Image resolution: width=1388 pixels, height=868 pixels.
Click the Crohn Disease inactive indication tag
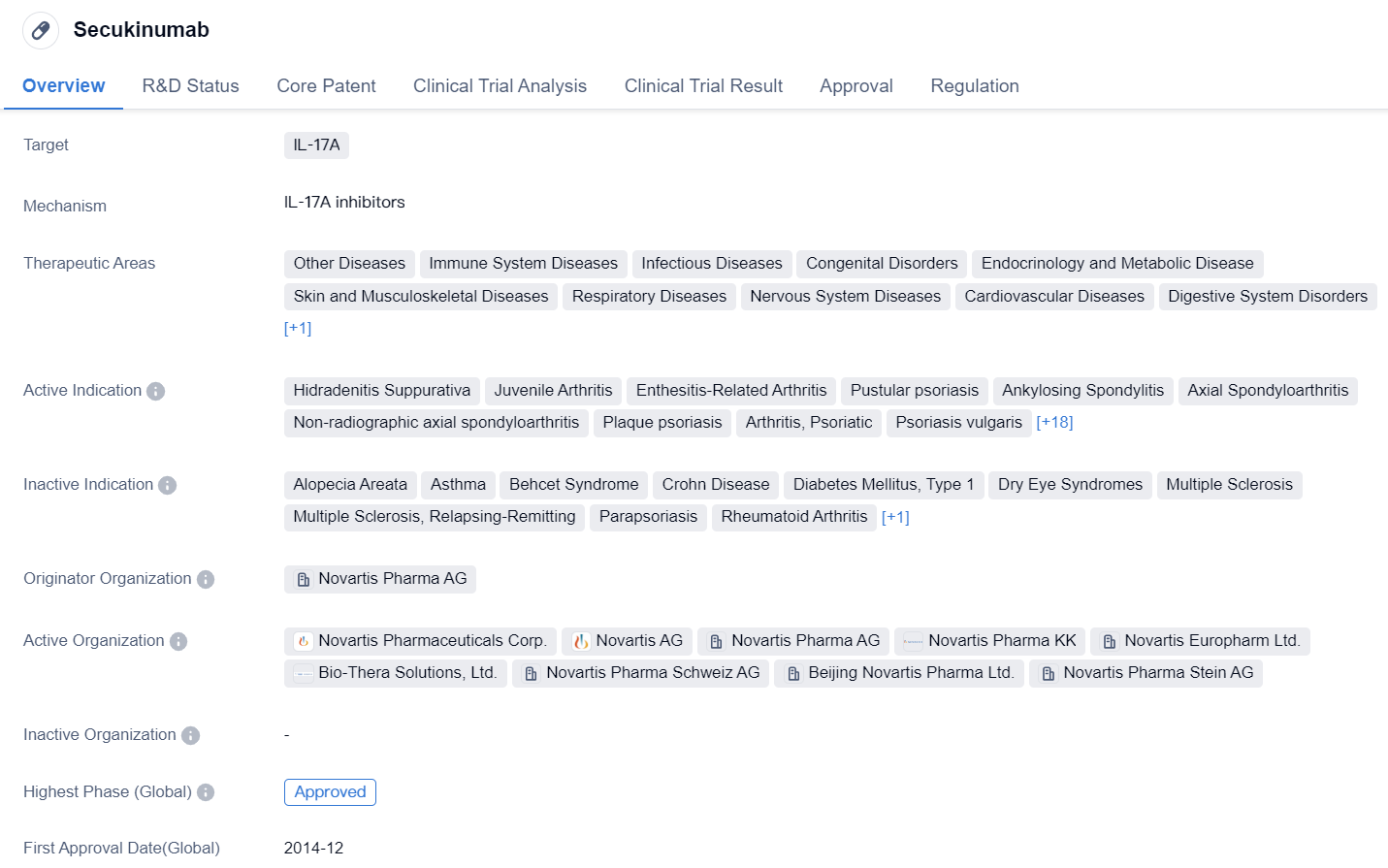pyautogui.click(x=715, y=484)
